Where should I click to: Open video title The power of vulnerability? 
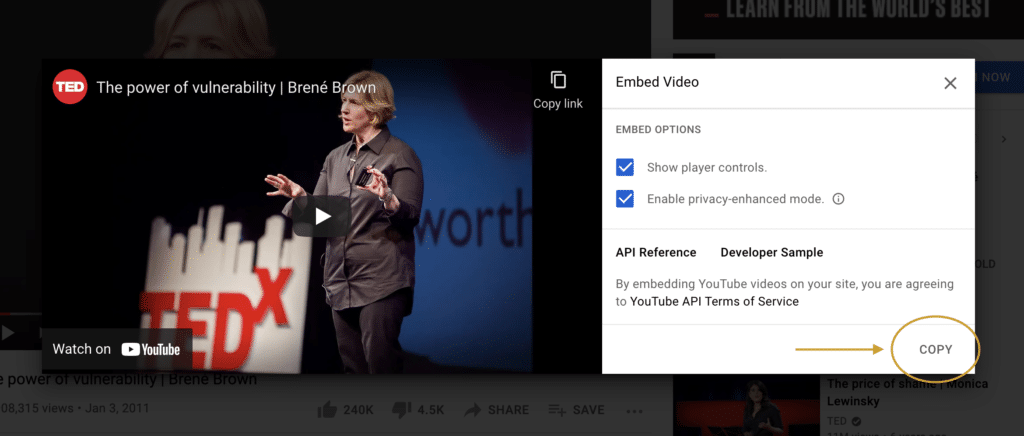[236, 87]
